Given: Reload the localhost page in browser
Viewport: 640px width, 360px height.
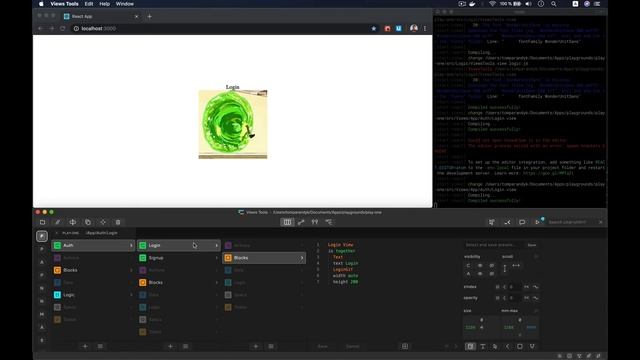Looking at the screenshot, I should click(x=62, y=29).
